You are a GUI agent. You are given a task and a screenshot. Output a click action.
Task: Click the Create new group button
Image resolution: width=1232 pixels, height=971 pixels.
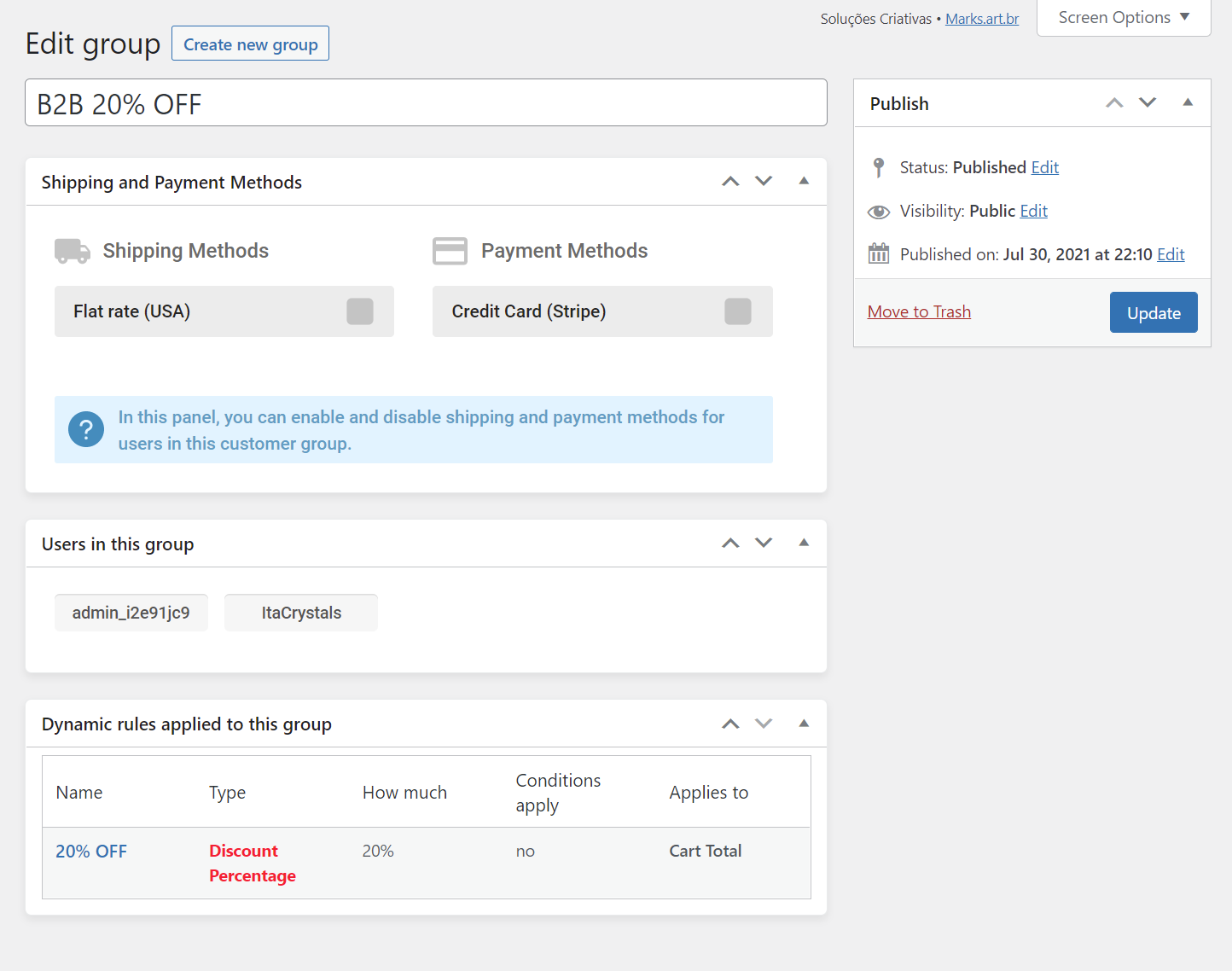click(x=250, y=44)
